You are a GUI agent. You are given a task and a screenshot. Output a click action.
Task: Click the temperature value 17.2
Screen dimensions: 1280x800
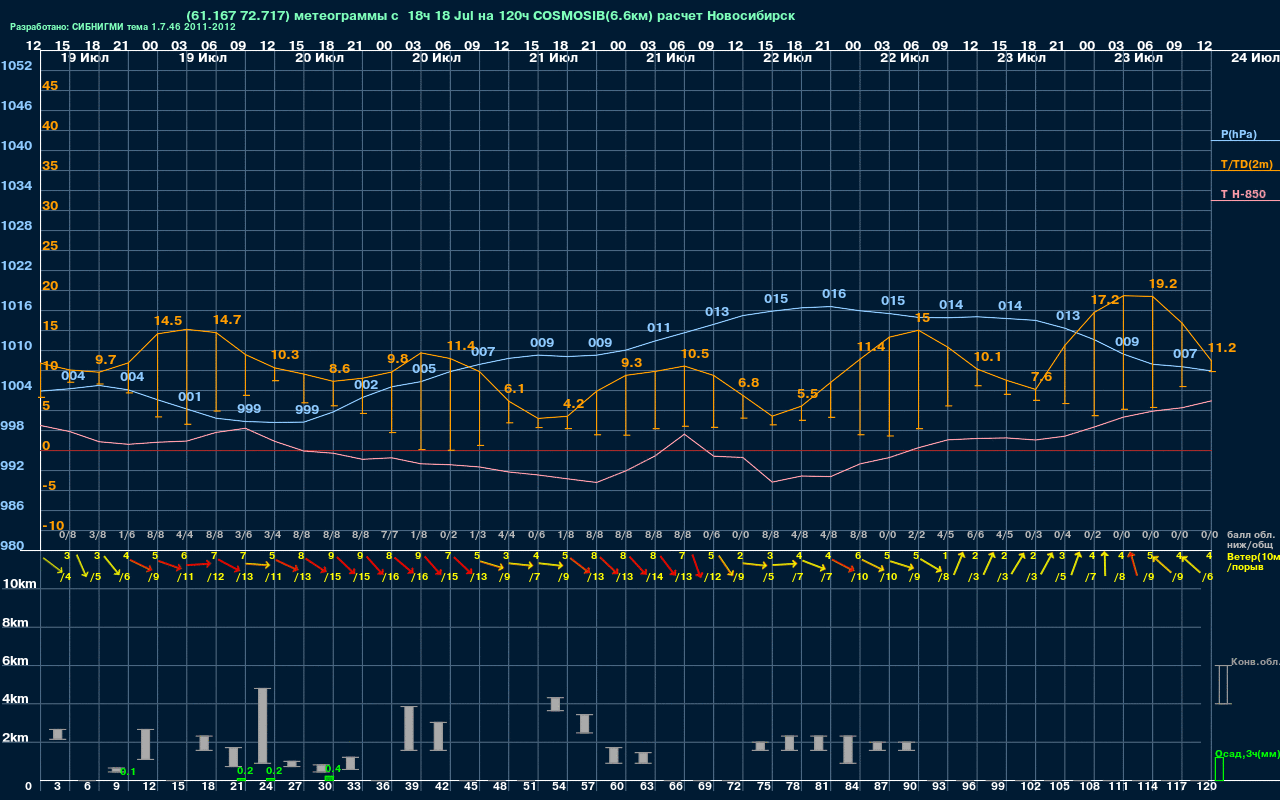click(x=1104, y=299)
